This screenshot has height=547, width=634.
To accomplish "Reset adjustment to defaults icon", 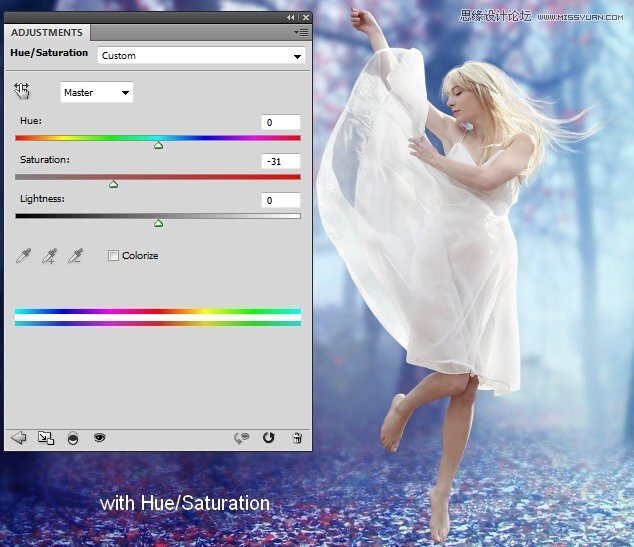I will [268, 438].
